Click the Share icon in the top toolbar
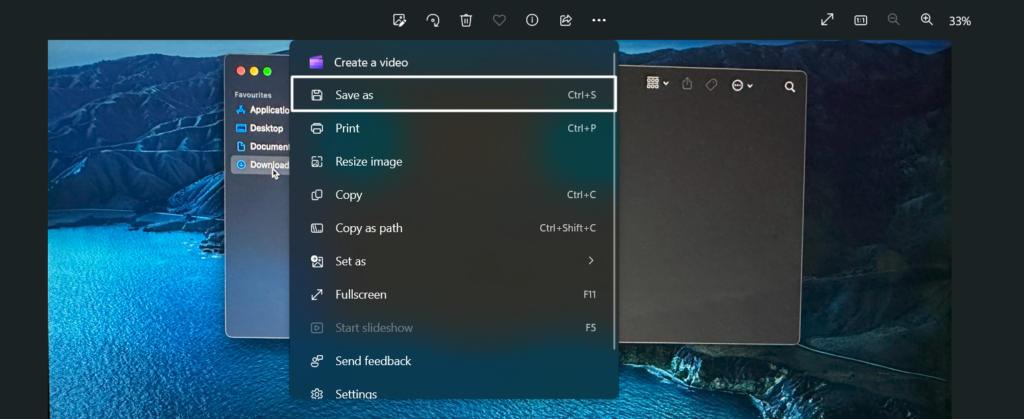 (565, 20)
